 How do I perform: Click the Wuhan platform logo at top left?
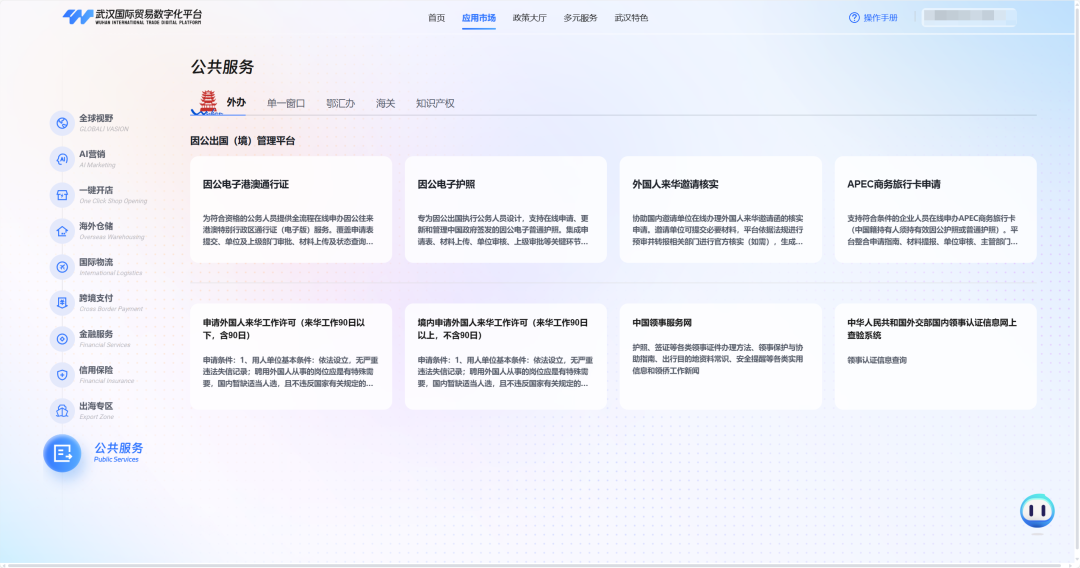tap(131, 17)
